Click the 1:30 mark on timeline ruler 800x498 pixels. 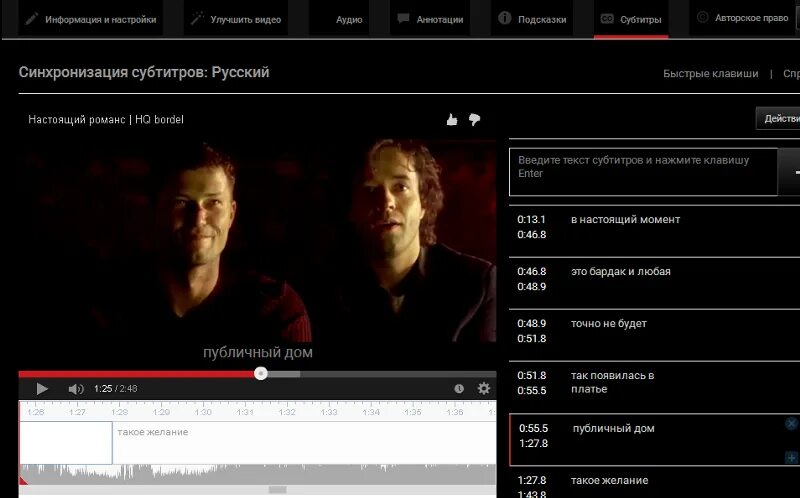pyautogui.click(x=203, y=412)
